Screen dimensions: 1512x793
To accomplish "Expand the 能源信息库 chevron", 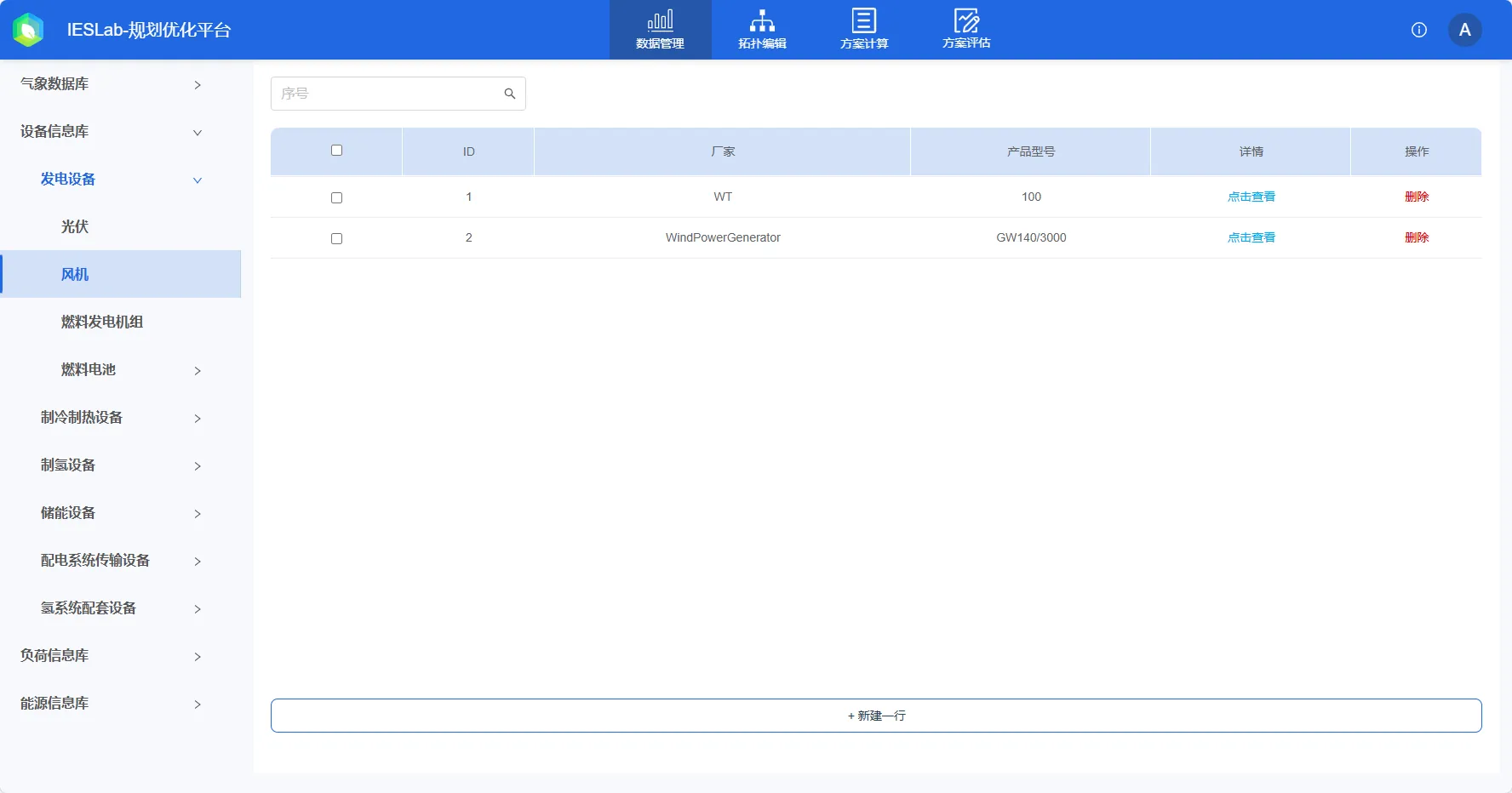I will coord(198,704).
